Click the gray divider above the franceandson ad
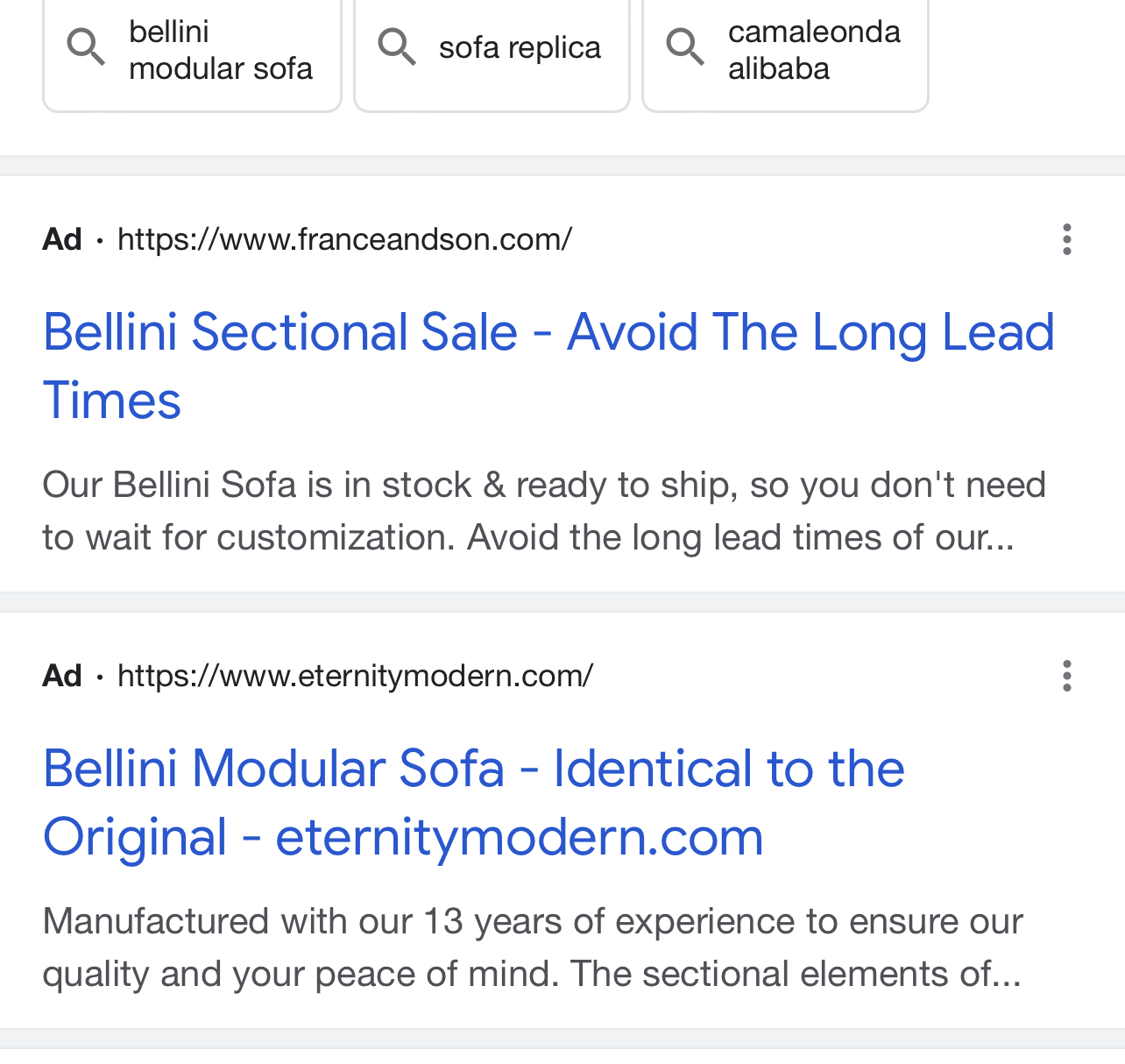Screen dimensions: 1125x1064 (x=562, y=166)
